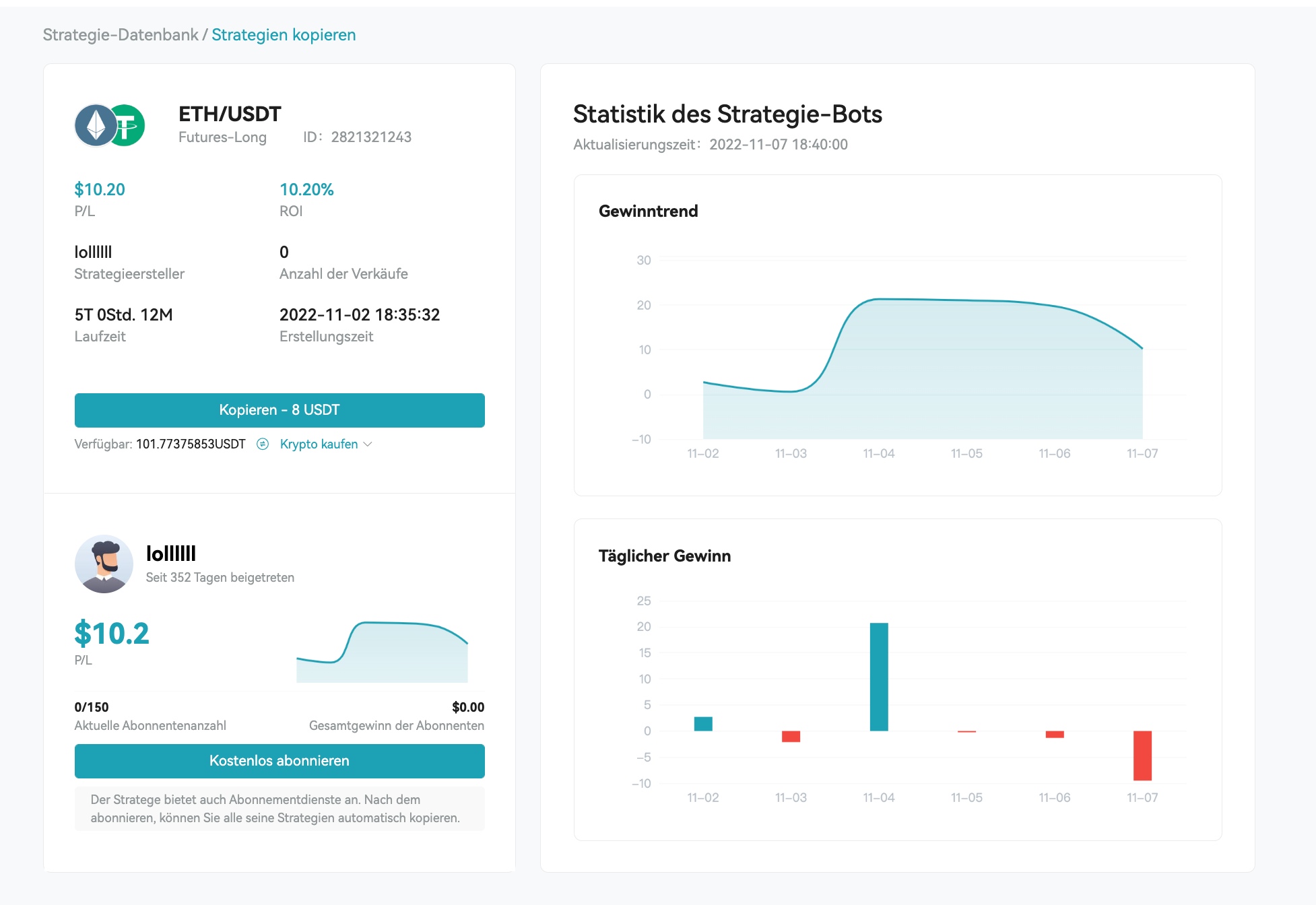The width and height of the screenshot is (1316, 905).
Task: Click the large $10.2 P/L figure
Action: (112, 633)
